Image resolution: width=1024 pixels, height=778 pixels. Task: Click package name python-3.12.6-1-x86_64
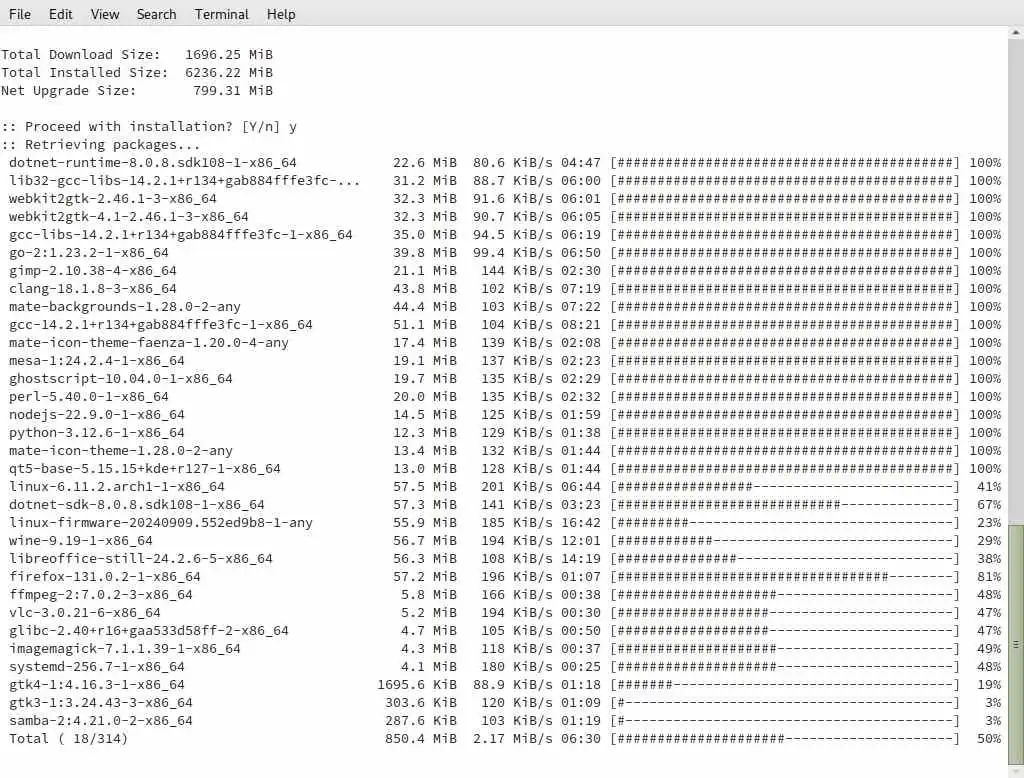point(97,432)
